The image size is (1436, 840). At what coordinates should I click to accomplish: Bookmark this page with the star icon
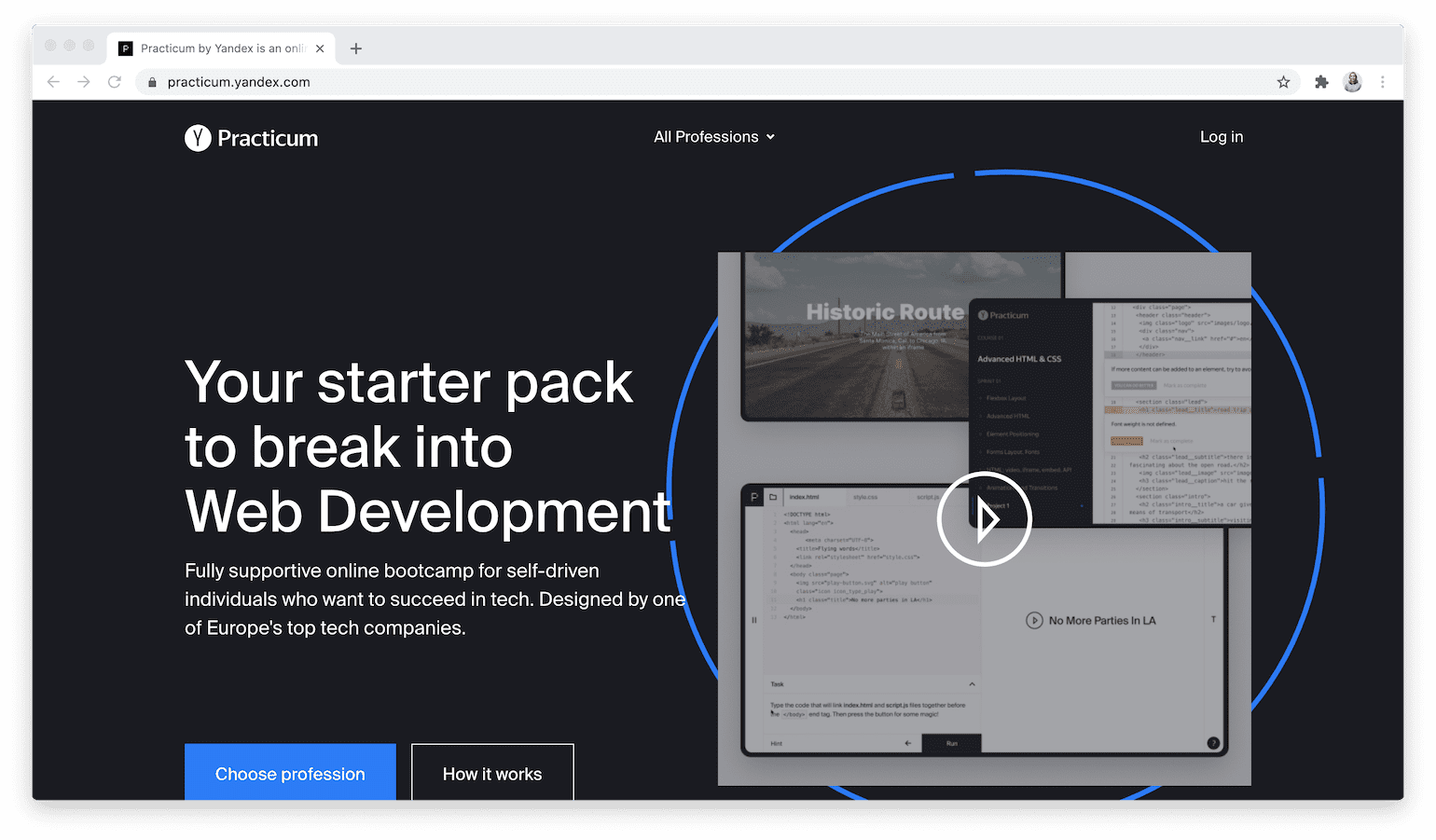click(x=1284, y=82)
